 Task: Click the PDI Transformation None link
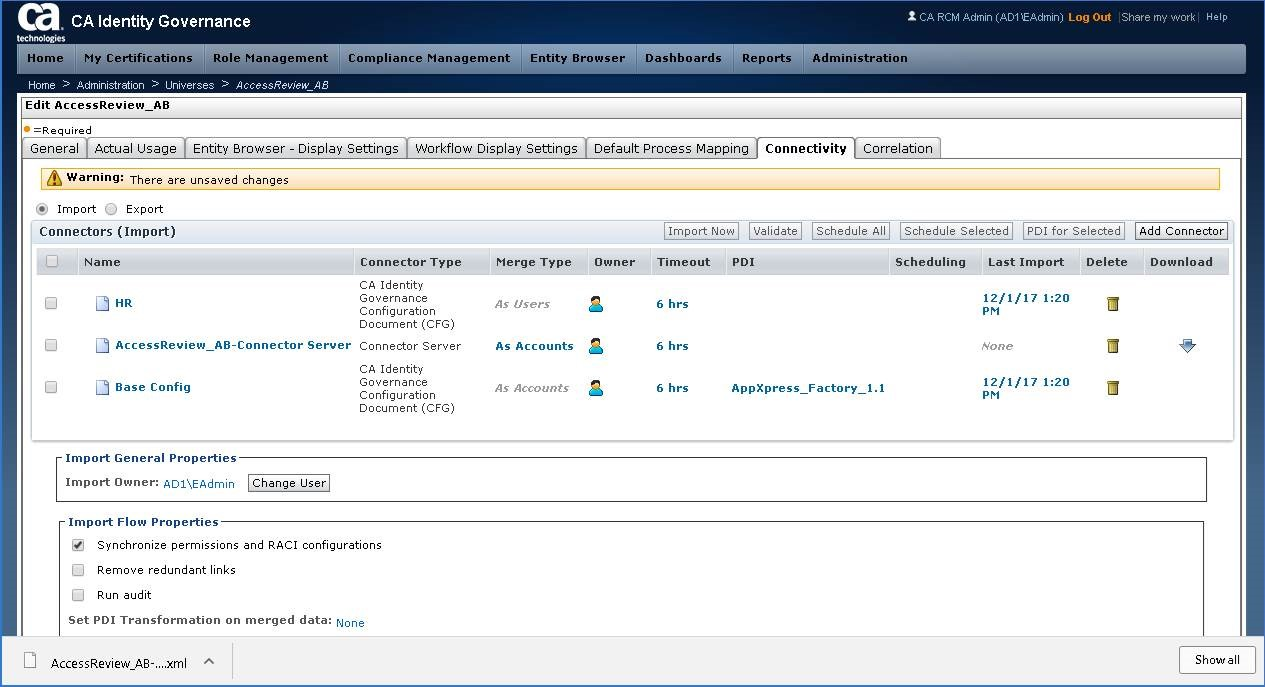click(x=350, y=623)
